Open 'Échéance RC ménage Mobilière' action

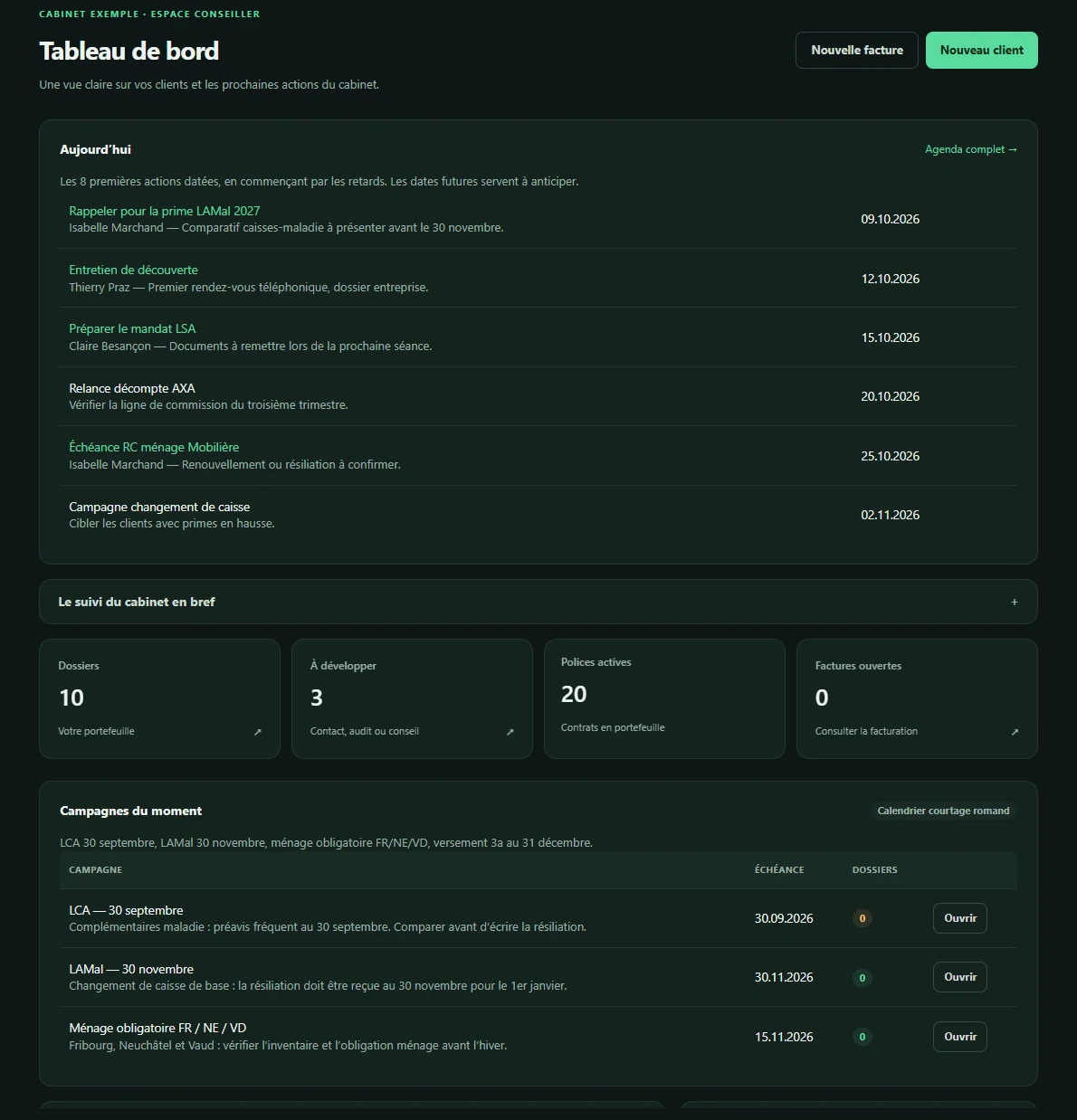coord(154,447)
